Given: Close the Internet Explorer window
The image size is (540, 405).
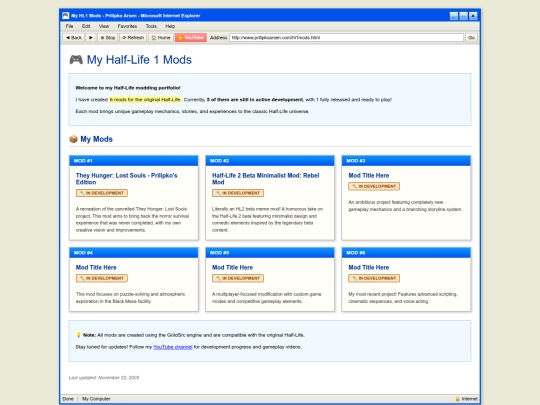Looking at the screenshot, I should pyautogui.click(x=473, y=16).
